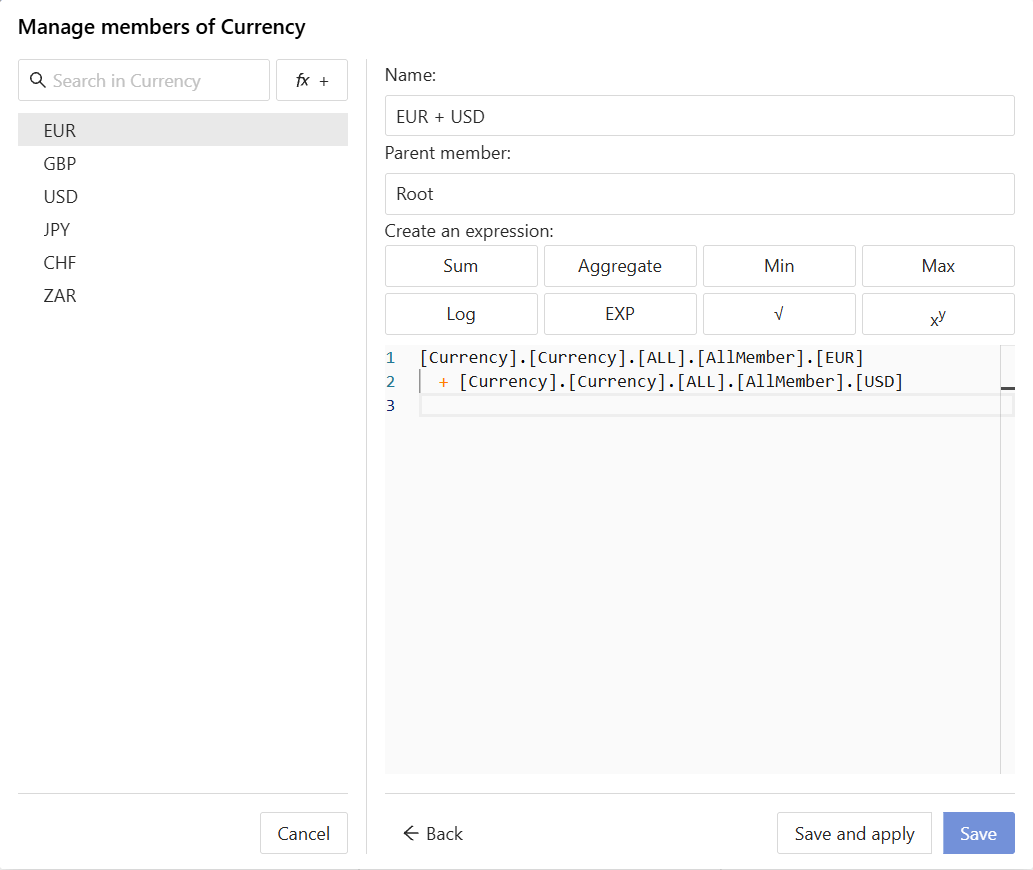Insert the Max function
The width and height of the screenshot is (1033, 870).
pos(938,266)
